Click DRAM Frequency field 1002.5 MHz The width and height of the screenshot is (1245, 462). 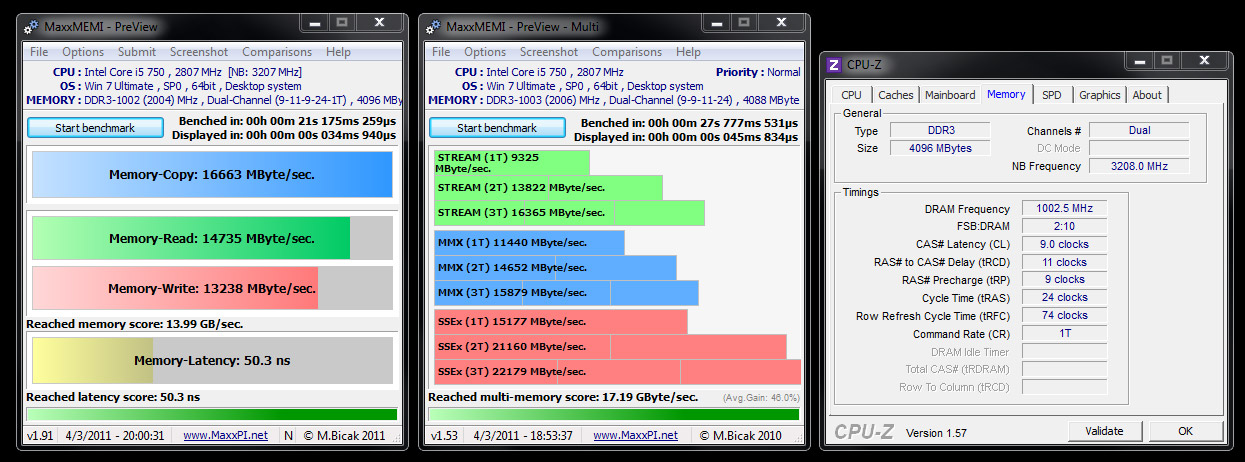click(1065, 208)
